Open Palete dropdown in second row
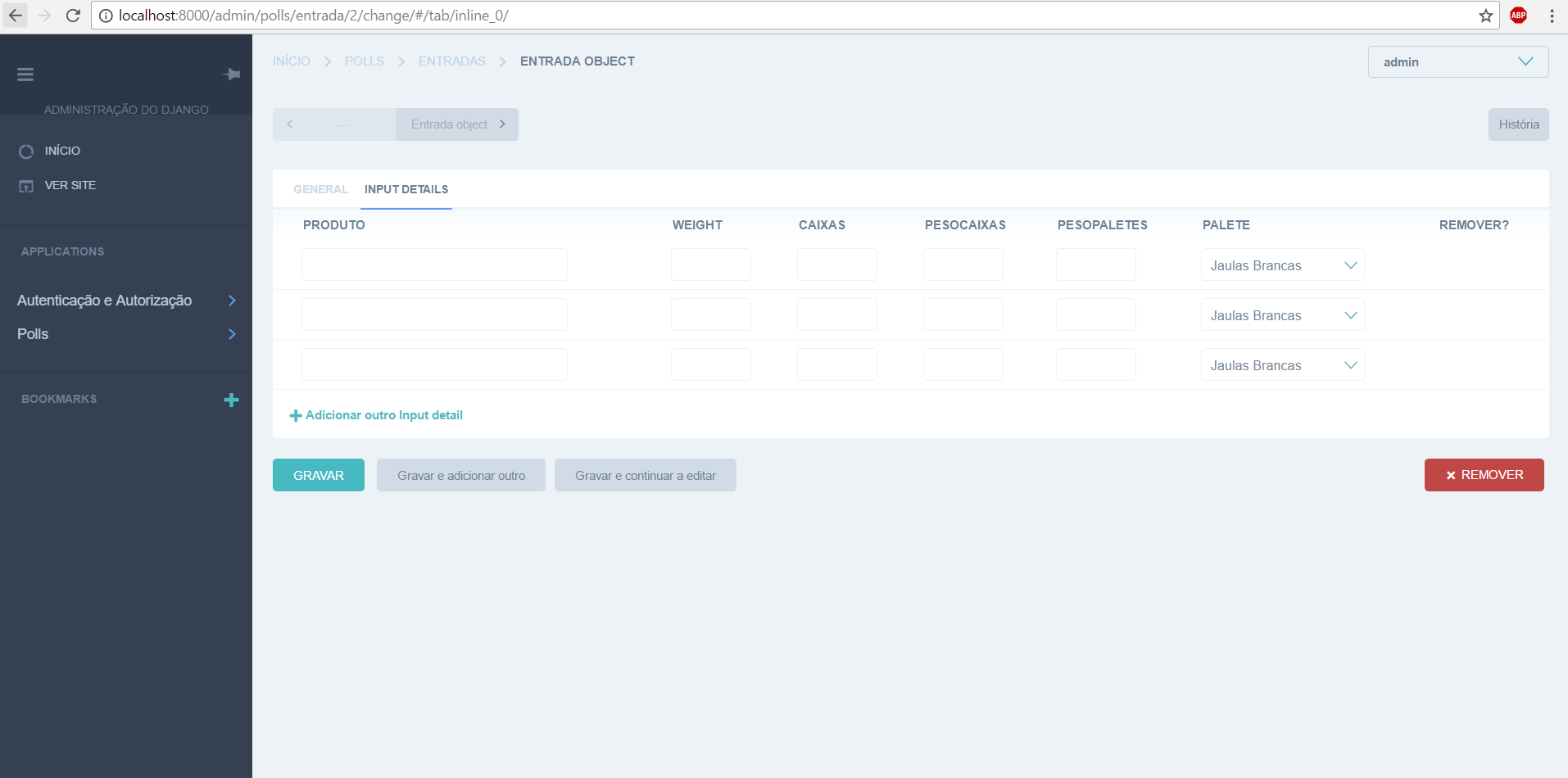Image resolution: width=1568 pixels, height=778 pixels. tap(1283, 315)
